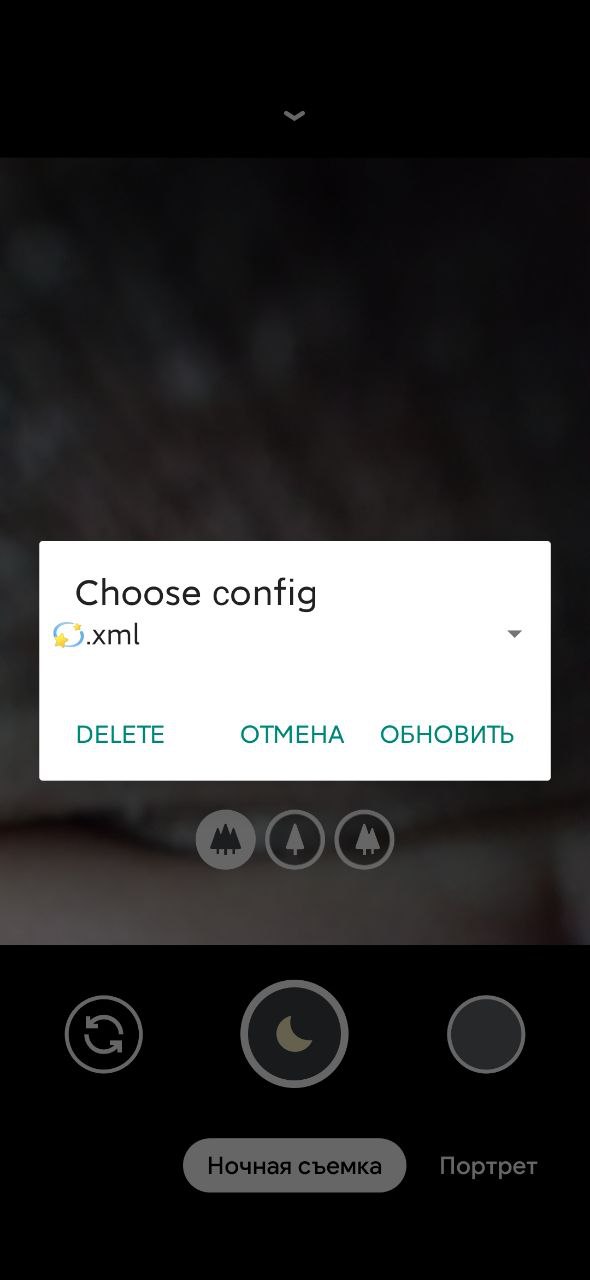The width and height of the screenshot is (590, 1280).
Task: Open the round gallery preview thumbnail
Action: [x=486, y=1034]
